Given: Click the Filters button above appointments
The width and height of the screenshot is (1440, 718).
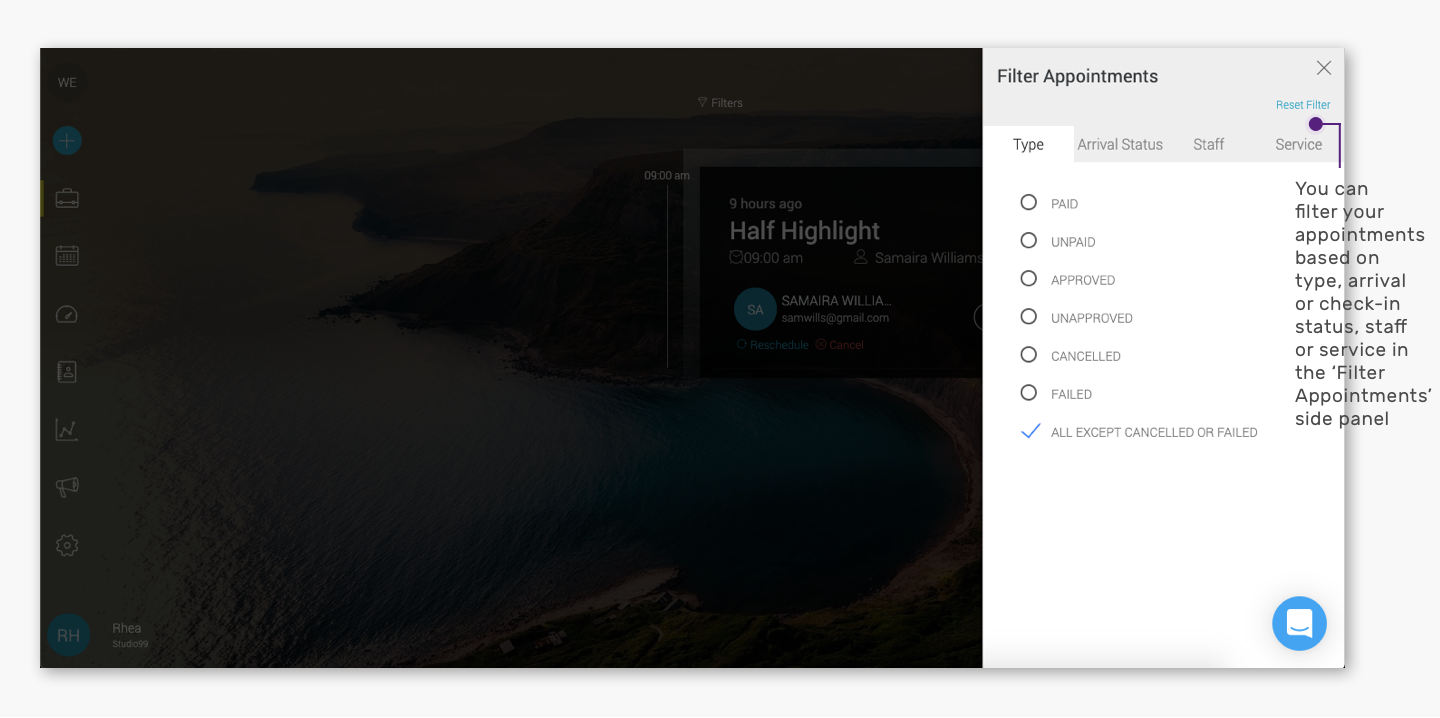Looking at the screenshot, I should pyautogui.click(x=720, y=103).
